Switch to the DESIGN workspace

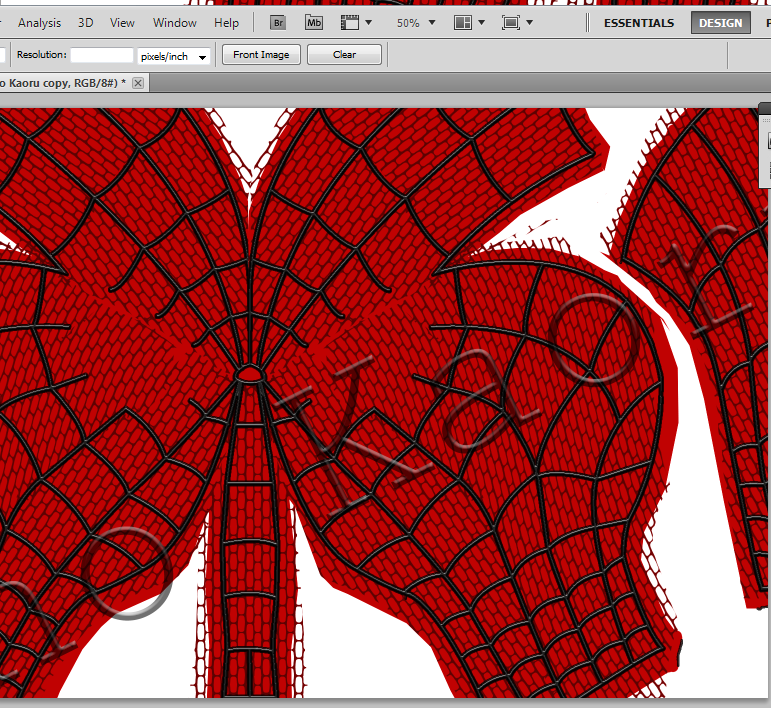click(721, 23)
